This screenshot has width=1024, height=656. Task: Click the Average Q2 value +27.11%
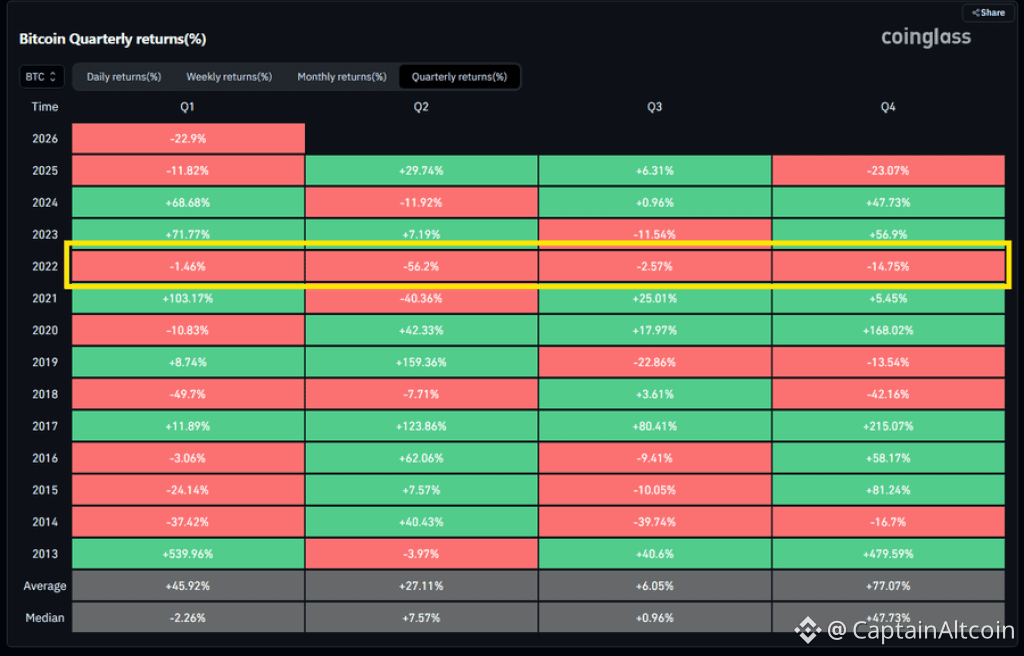point(421,586)
